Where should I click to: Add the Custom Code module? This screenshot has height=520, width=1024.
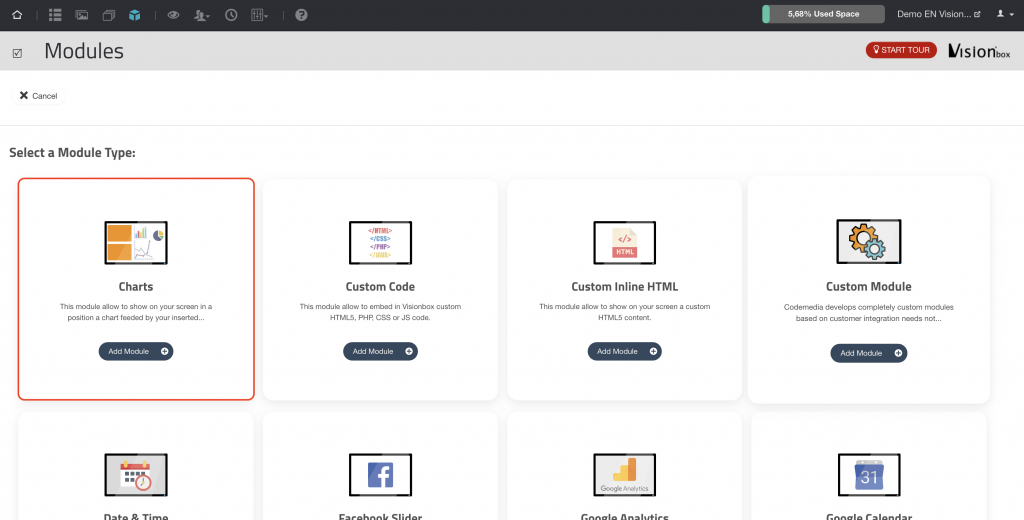coord(380,351)
